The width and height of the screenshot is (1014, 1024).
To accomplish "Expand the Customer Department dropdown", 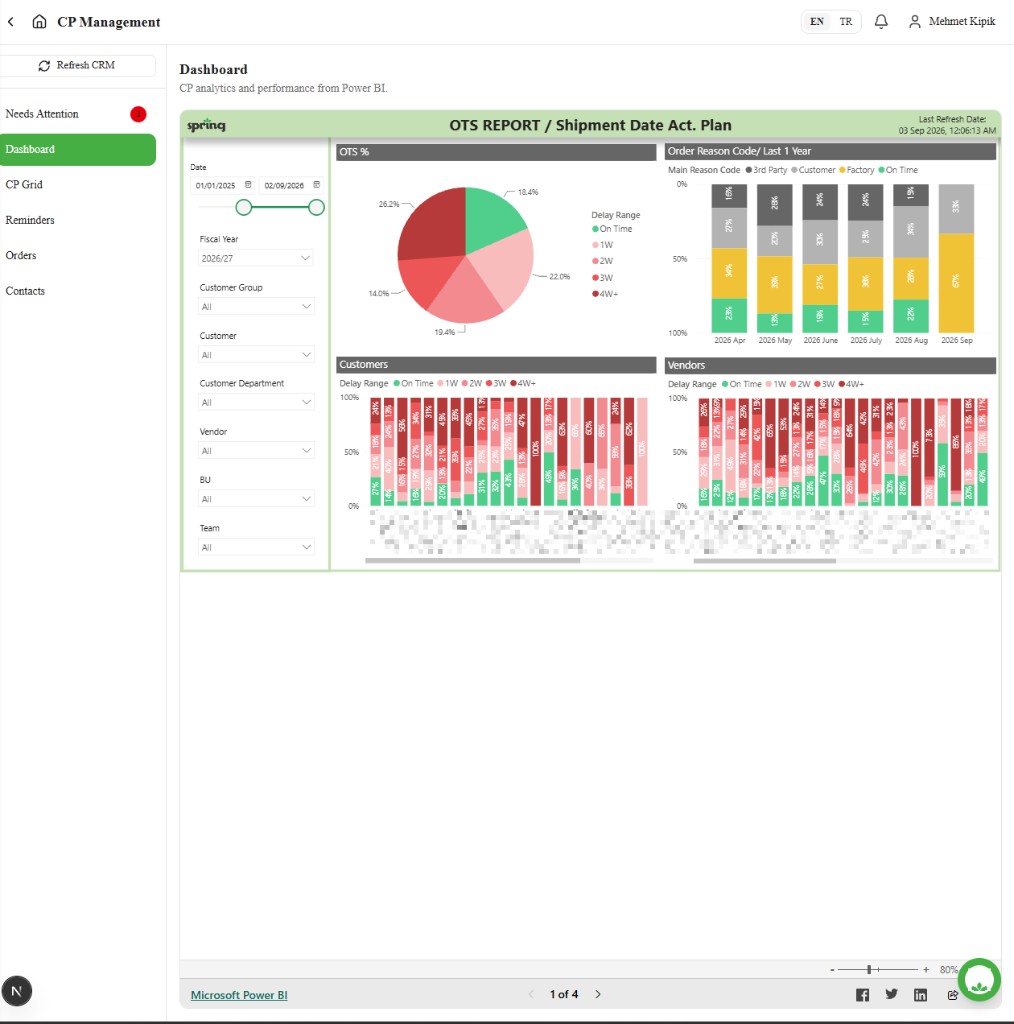I will coord(255,402).
